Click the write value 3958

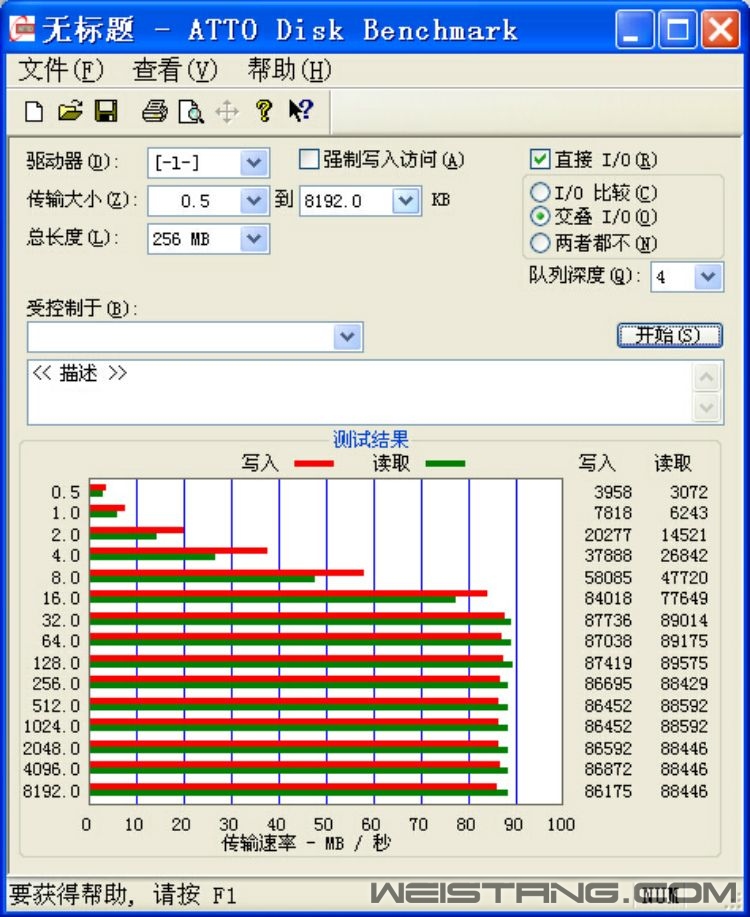613,492
